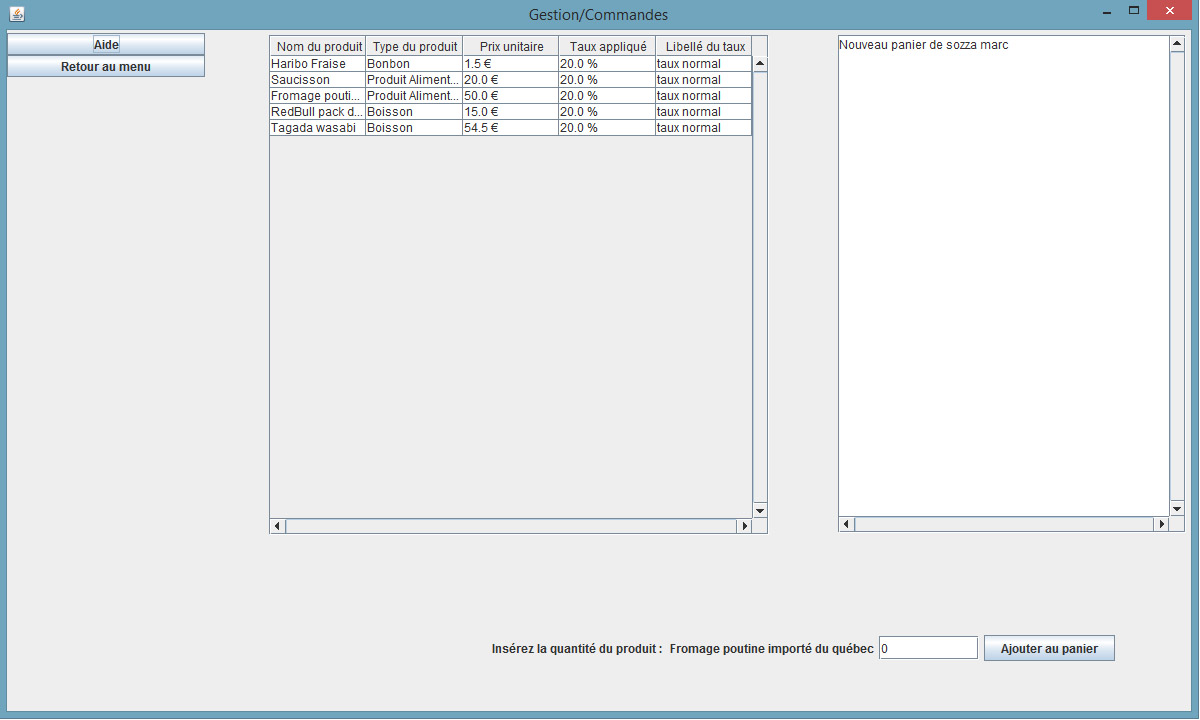Return to menu with Retour au menu
1200x720 pixels.
(x=106, y=67)
